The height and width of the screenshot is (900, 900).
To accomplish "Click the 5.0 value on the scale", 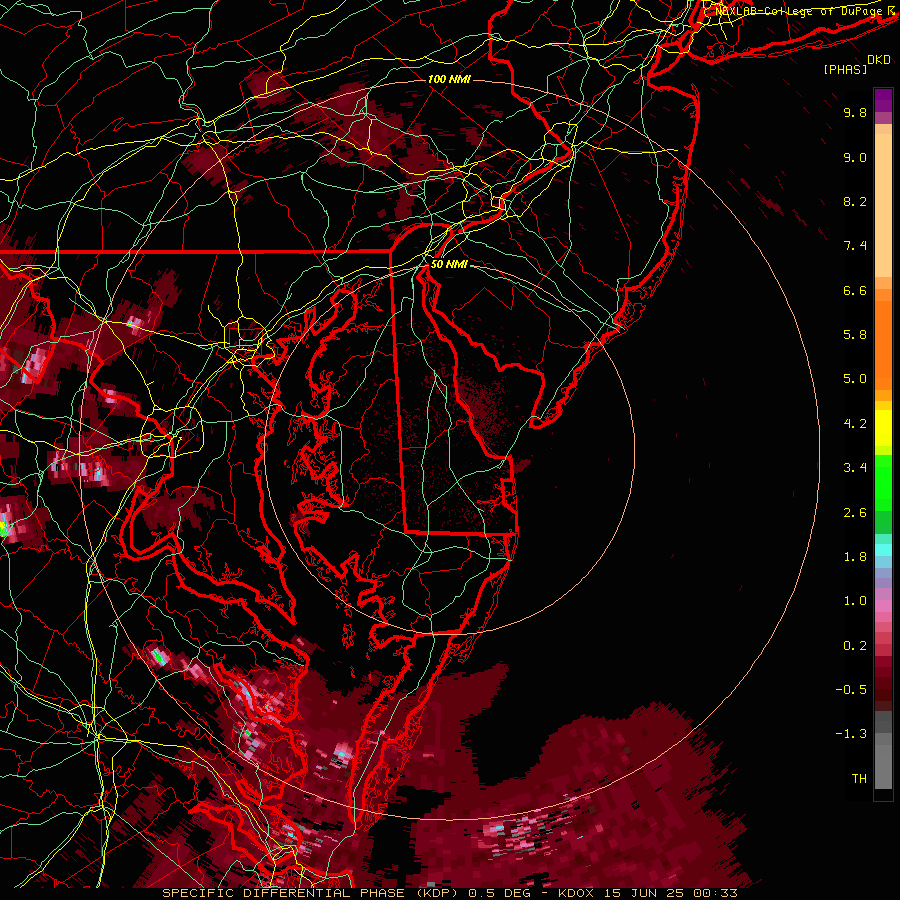I will tap(855, 379).
